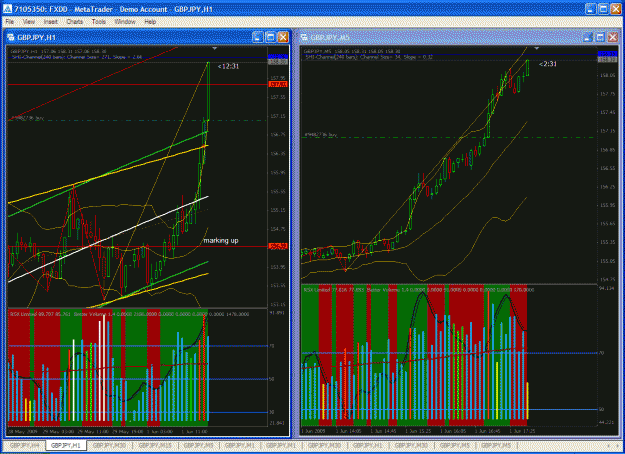This screenshot has width=625, height=454.
Task: Open the View menu
Action: tap(29, 22)
